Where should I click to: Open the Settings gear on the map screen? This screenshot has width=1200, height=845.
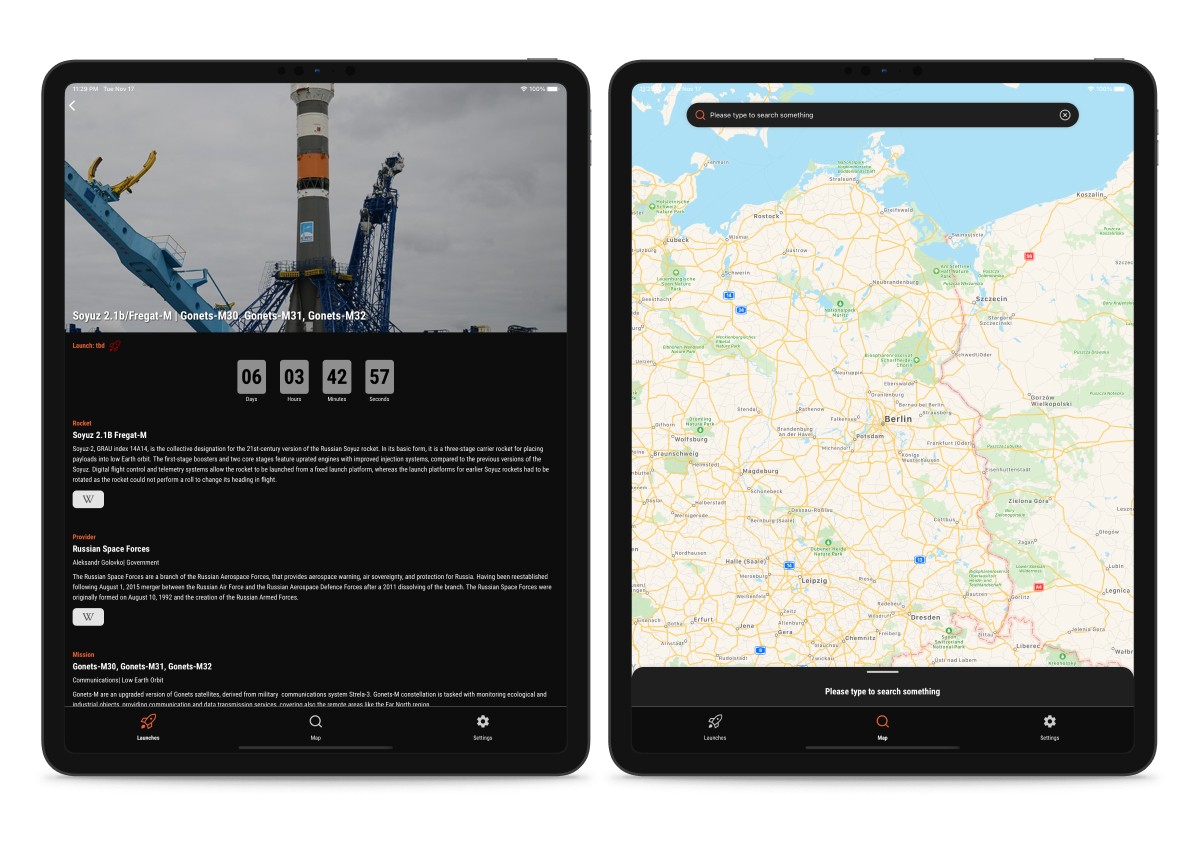click(1049, 727)
